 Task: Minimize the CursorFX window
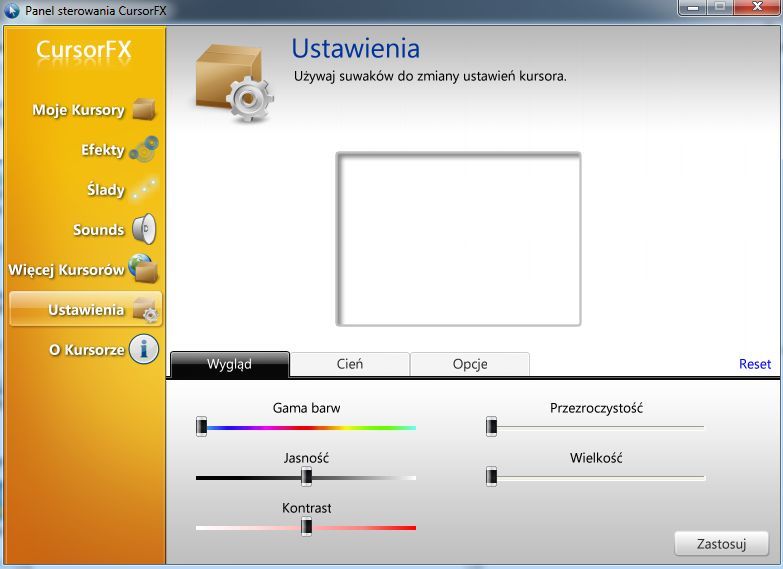point(693,7)
